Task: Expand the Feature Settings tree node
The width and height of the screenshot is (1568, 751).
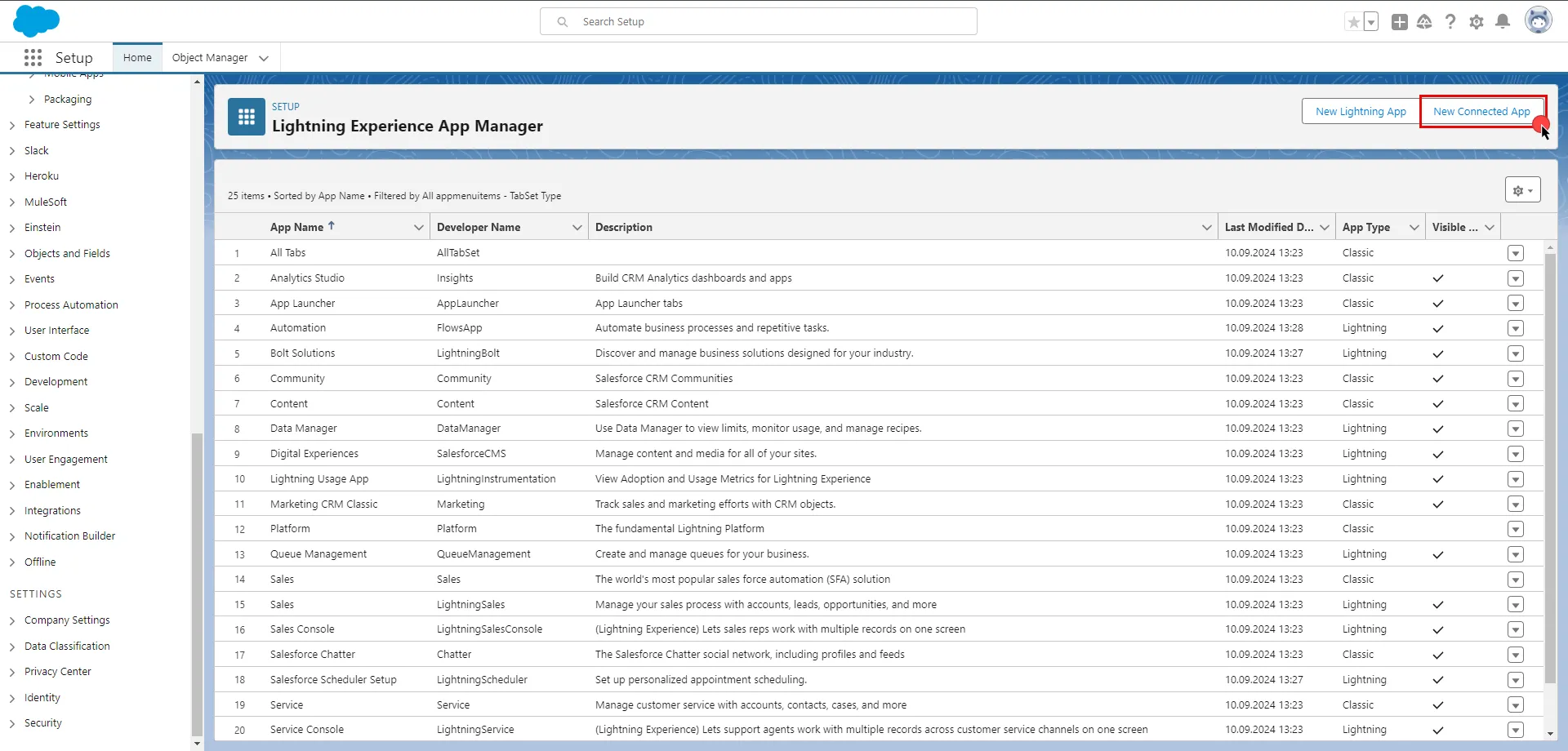Action: pyautogui.click(x=12, y=126)
